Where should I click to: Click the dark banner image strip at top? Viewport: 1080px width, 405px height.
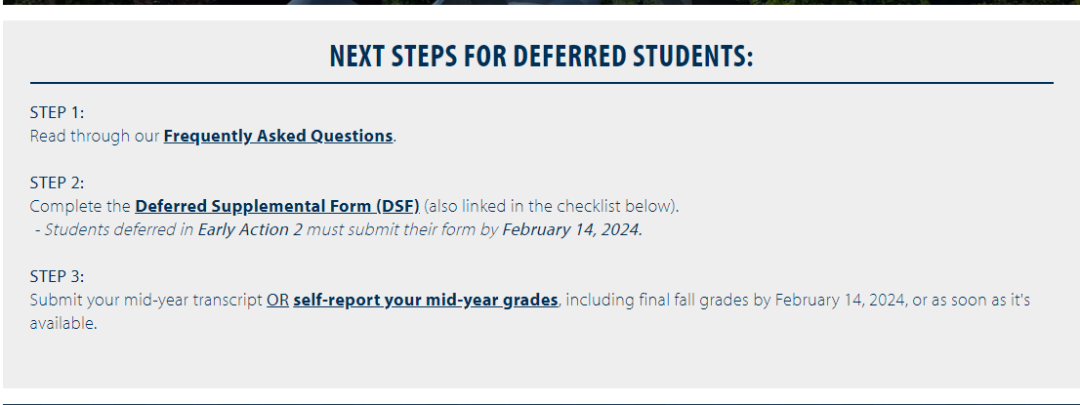pos(540,2)
